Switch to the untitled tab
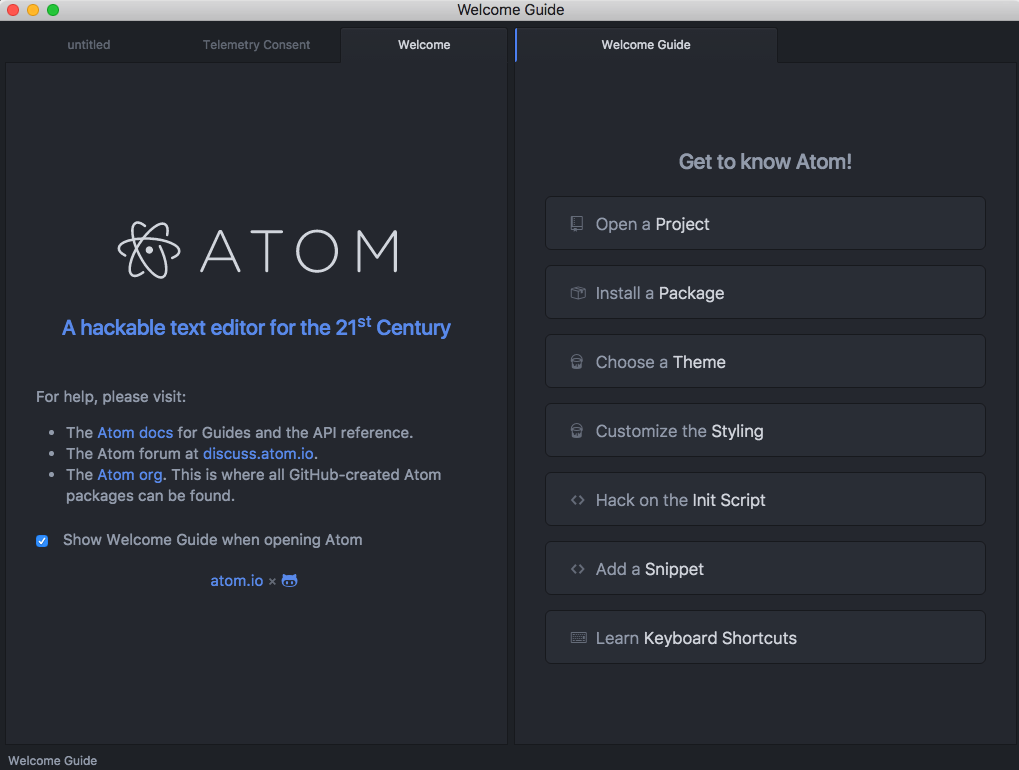This screenshot has height=770, width=1019. (x=89, y=45)
